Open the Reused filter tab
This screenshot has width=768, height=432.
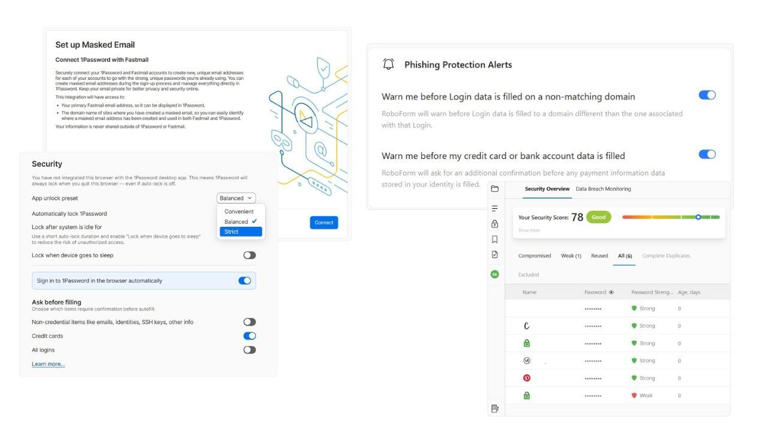tap(599, 256)
